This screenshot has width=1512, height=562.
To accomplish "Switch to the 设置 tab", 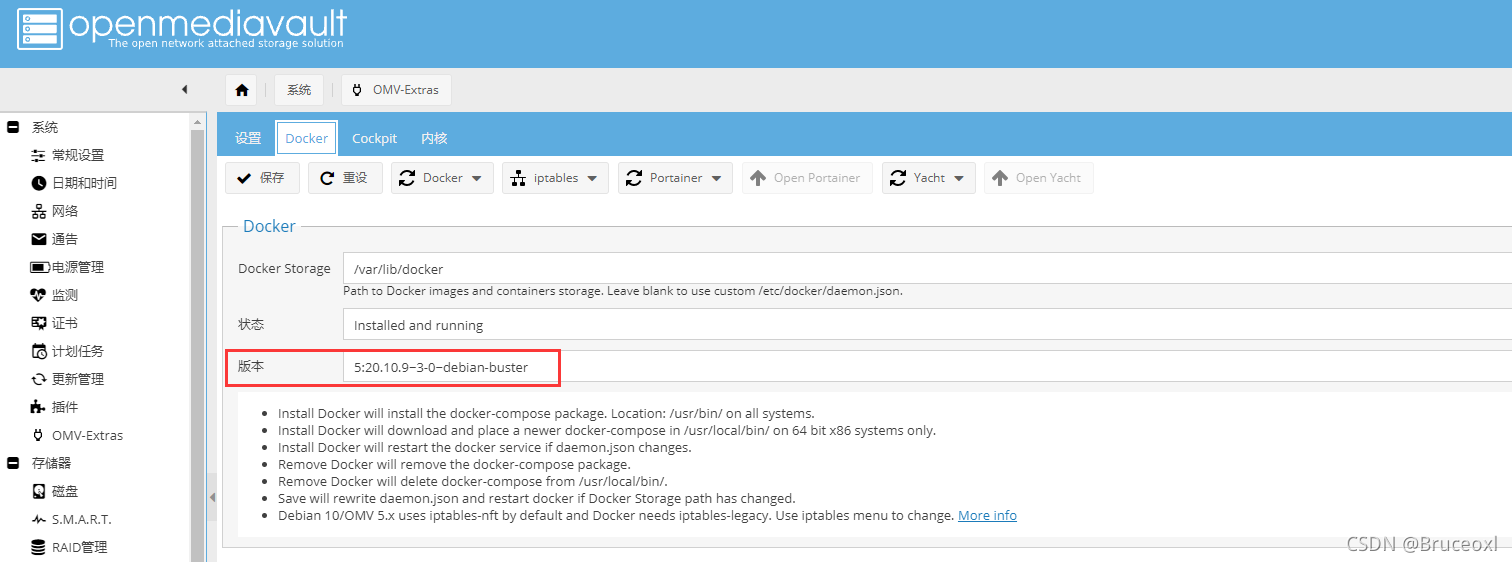I will [x=248, y=138].
